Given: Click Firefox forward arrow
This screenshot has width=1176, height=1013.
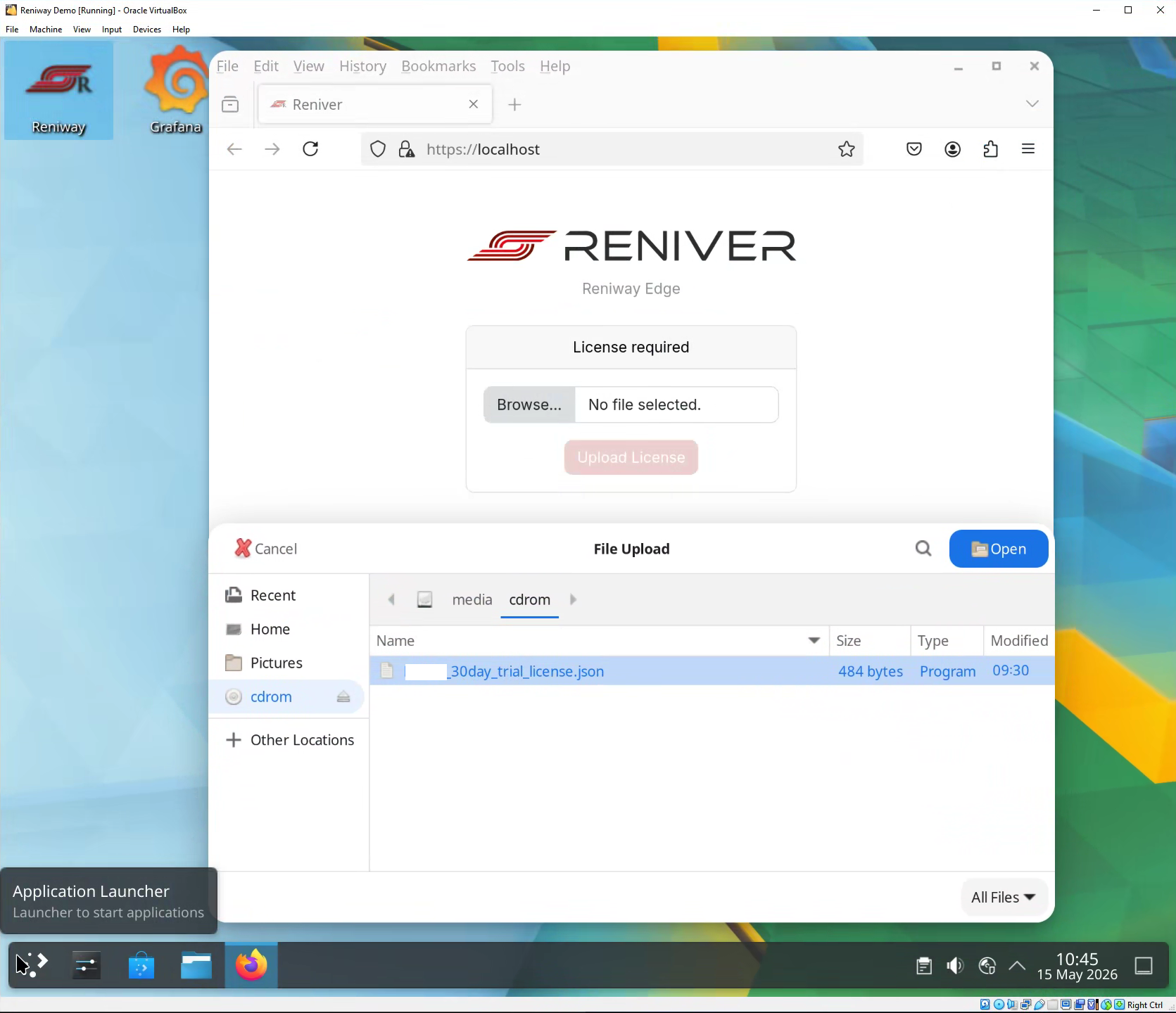Looking at the screenshot, I should (x=272, y=149).
